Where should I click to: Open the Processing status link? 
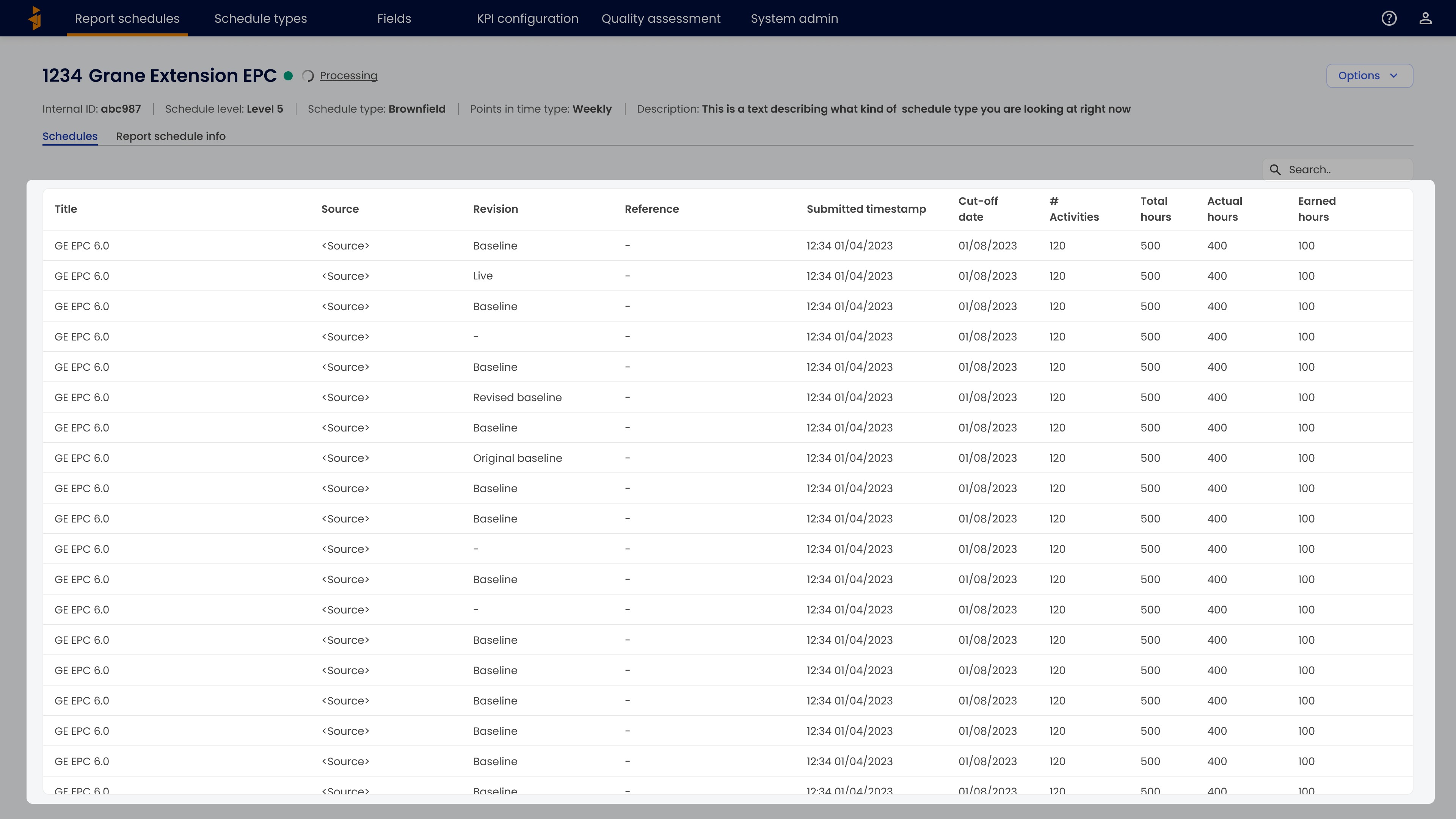348,76
